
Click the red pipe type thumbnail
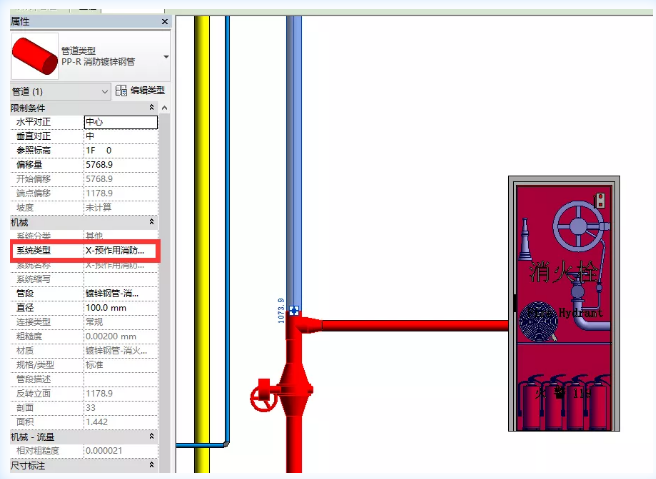[35, 56]
